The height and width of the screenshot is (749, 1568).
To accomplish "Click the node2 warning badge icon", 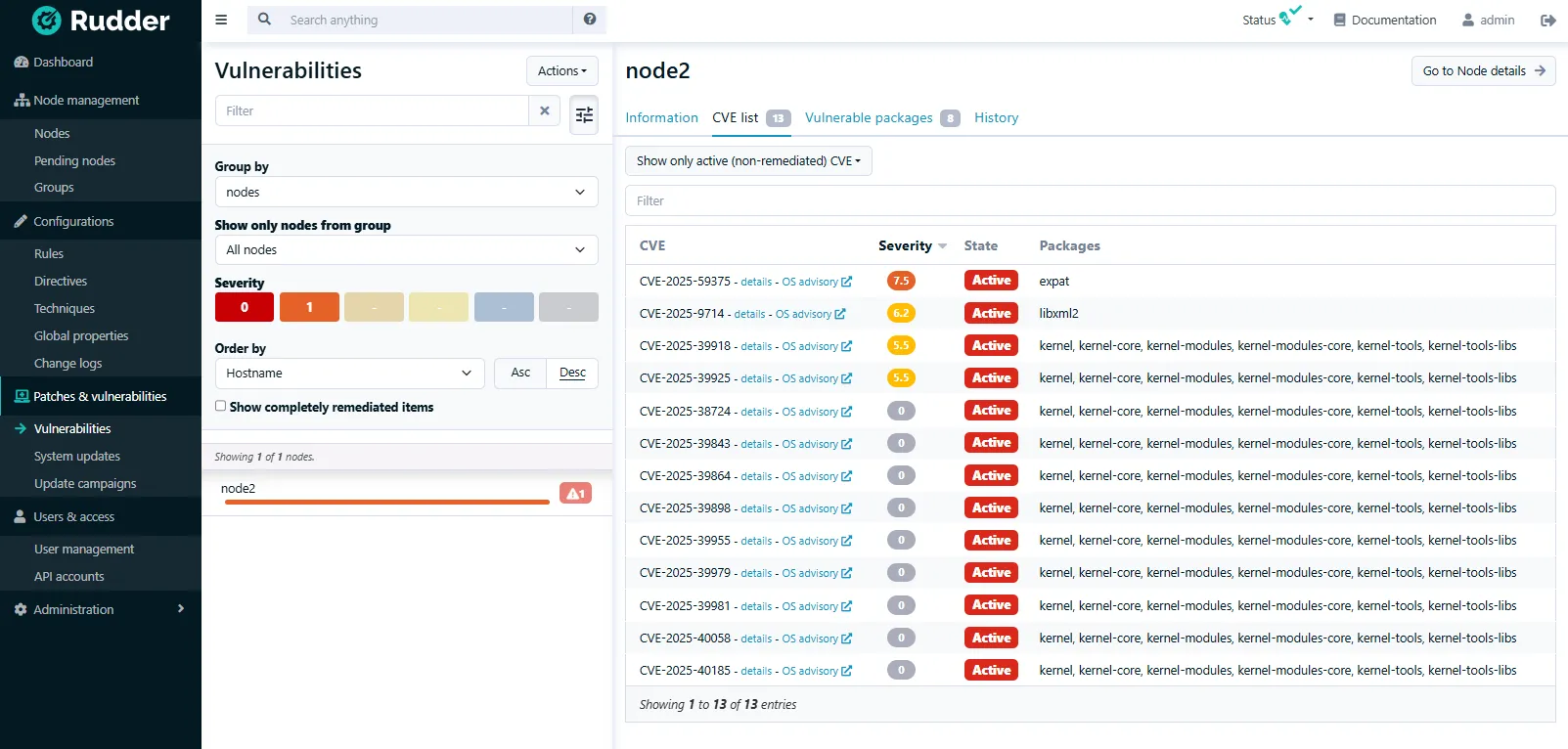I will (575, 494).
